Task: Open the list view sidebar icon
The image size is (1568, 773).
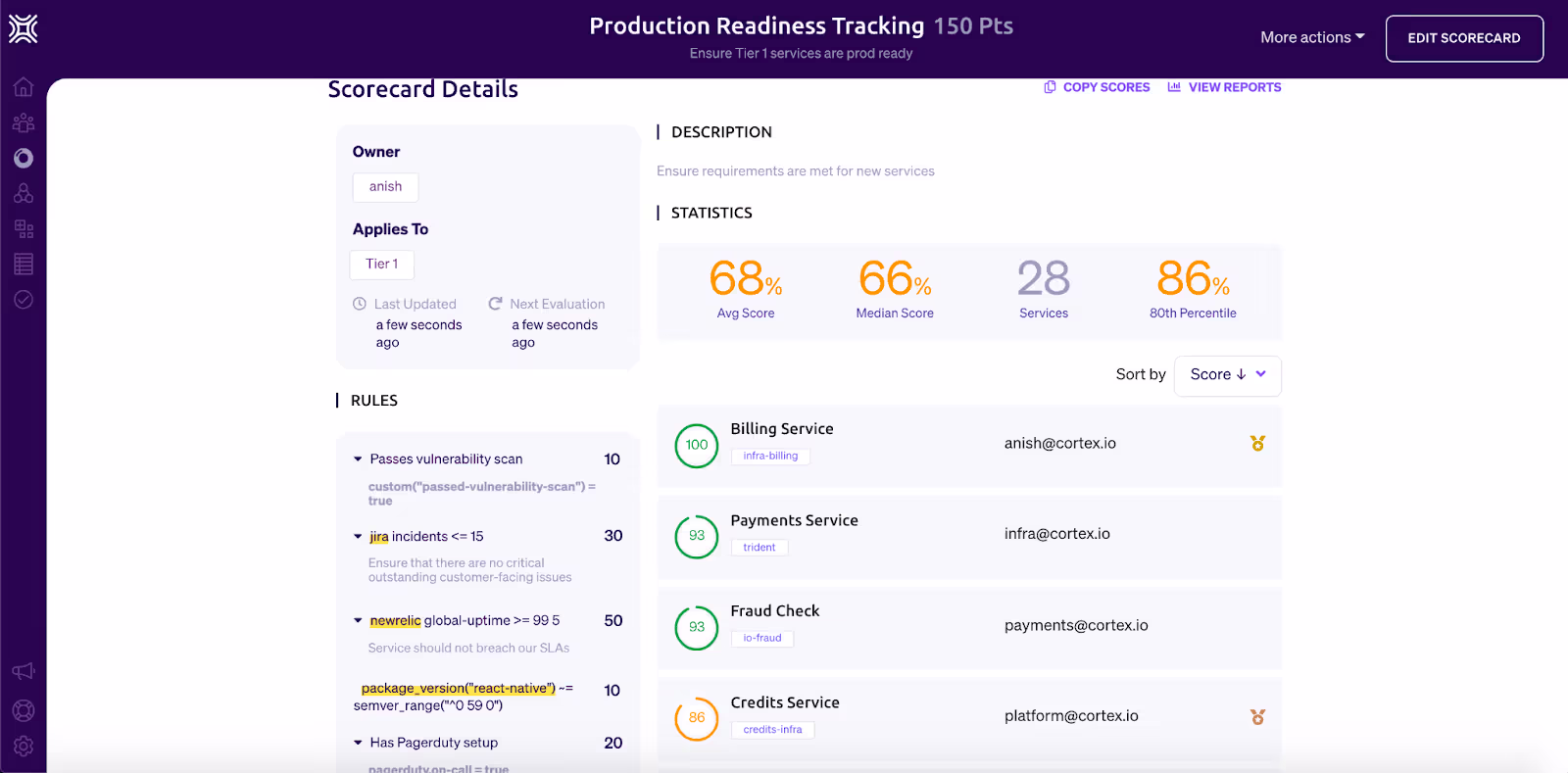Action: click(24, 265)
